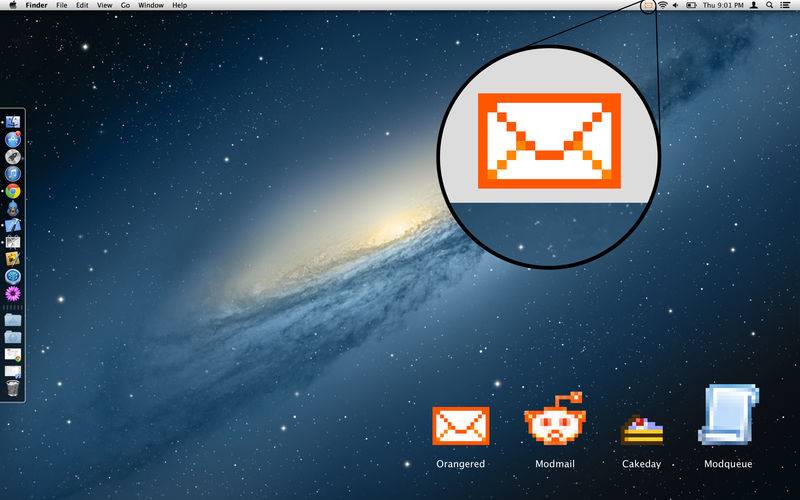The width and height of the screenshot is (800, 500).
Task: Open Notification Center list icon
Action: point(786,5)
